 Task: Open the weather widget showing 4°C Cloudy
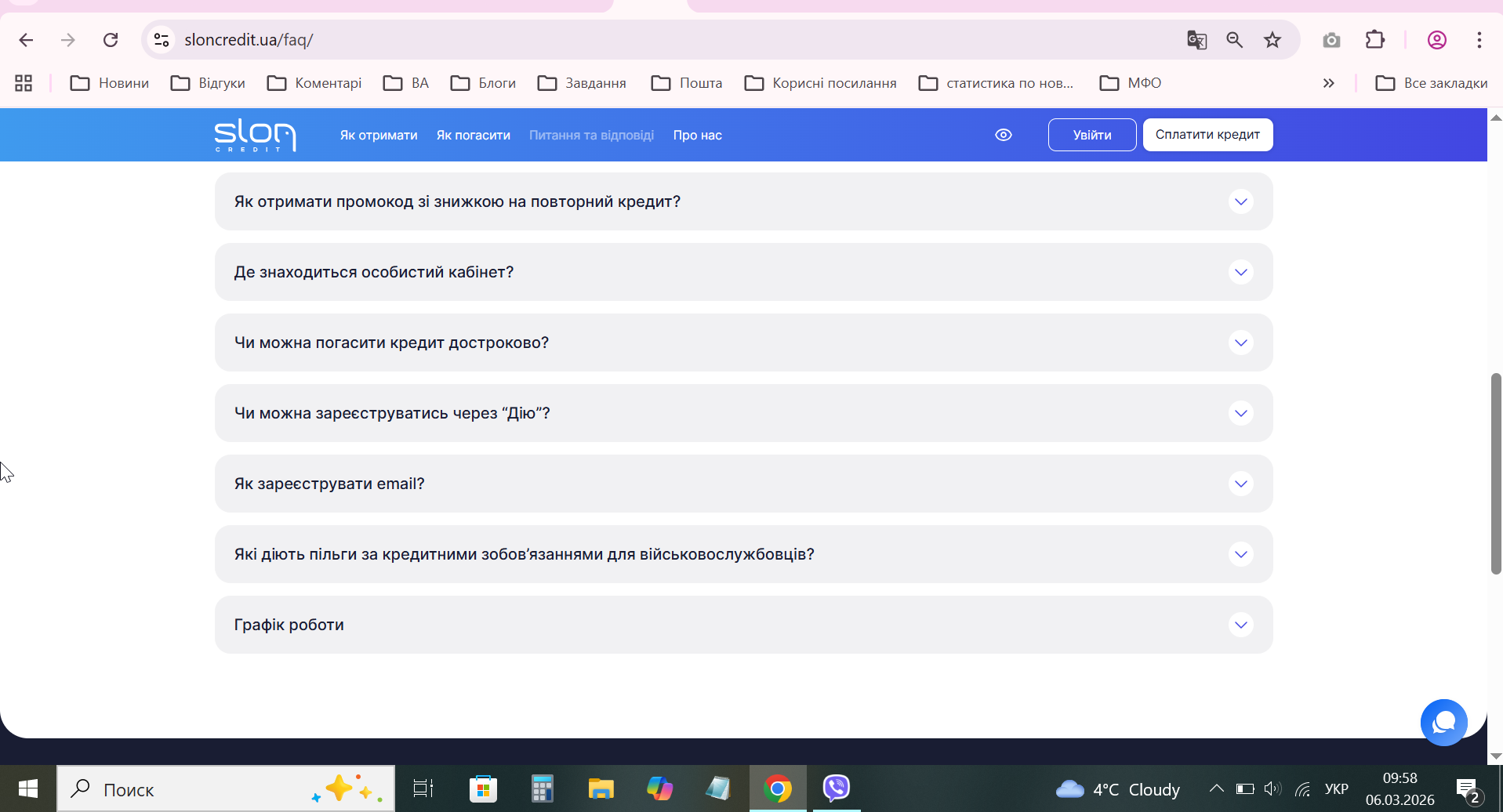point(1117,789)
